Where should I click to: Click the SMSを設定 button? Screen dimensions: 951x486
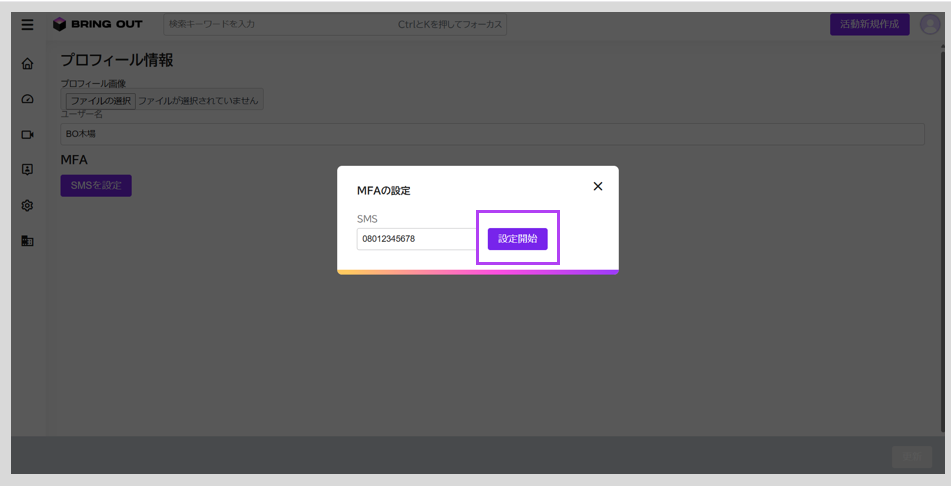(96, 186)
